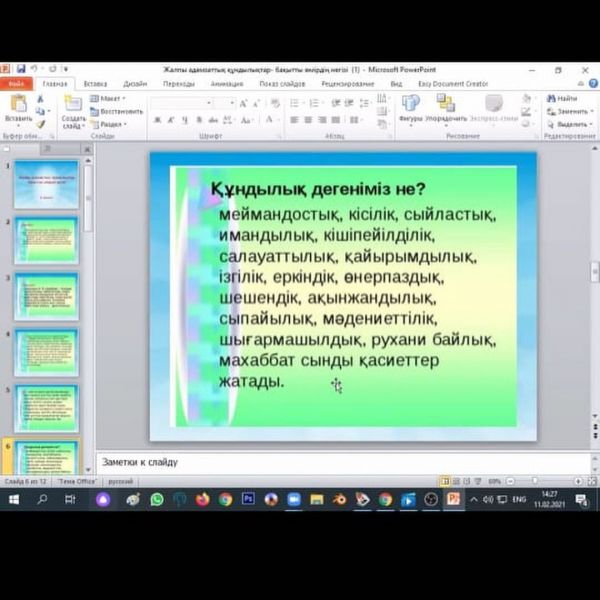
Task: Select slide 3 thumbnail in slide panel
Action: pos(46,297)
